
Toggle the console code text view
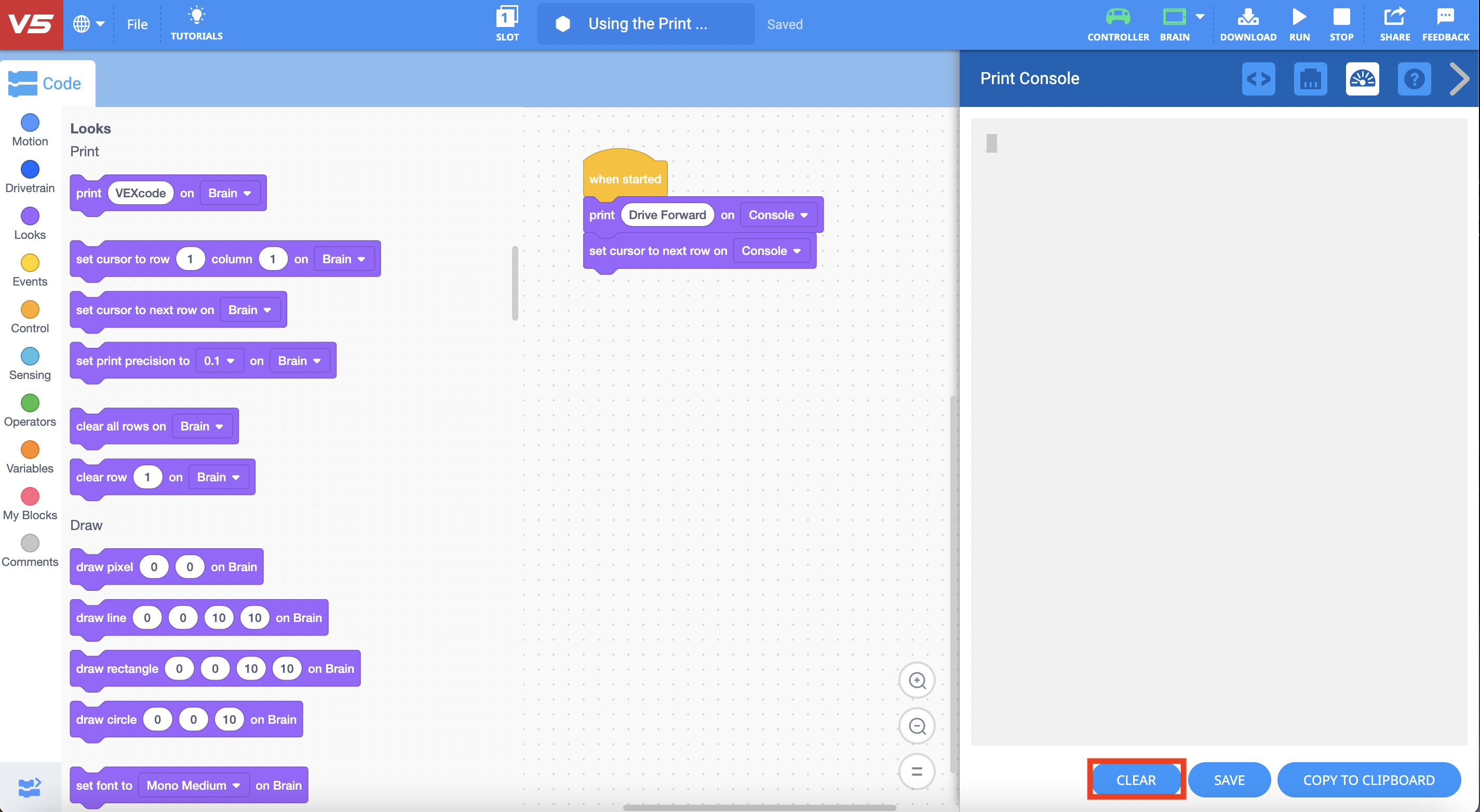point(1259,79)
